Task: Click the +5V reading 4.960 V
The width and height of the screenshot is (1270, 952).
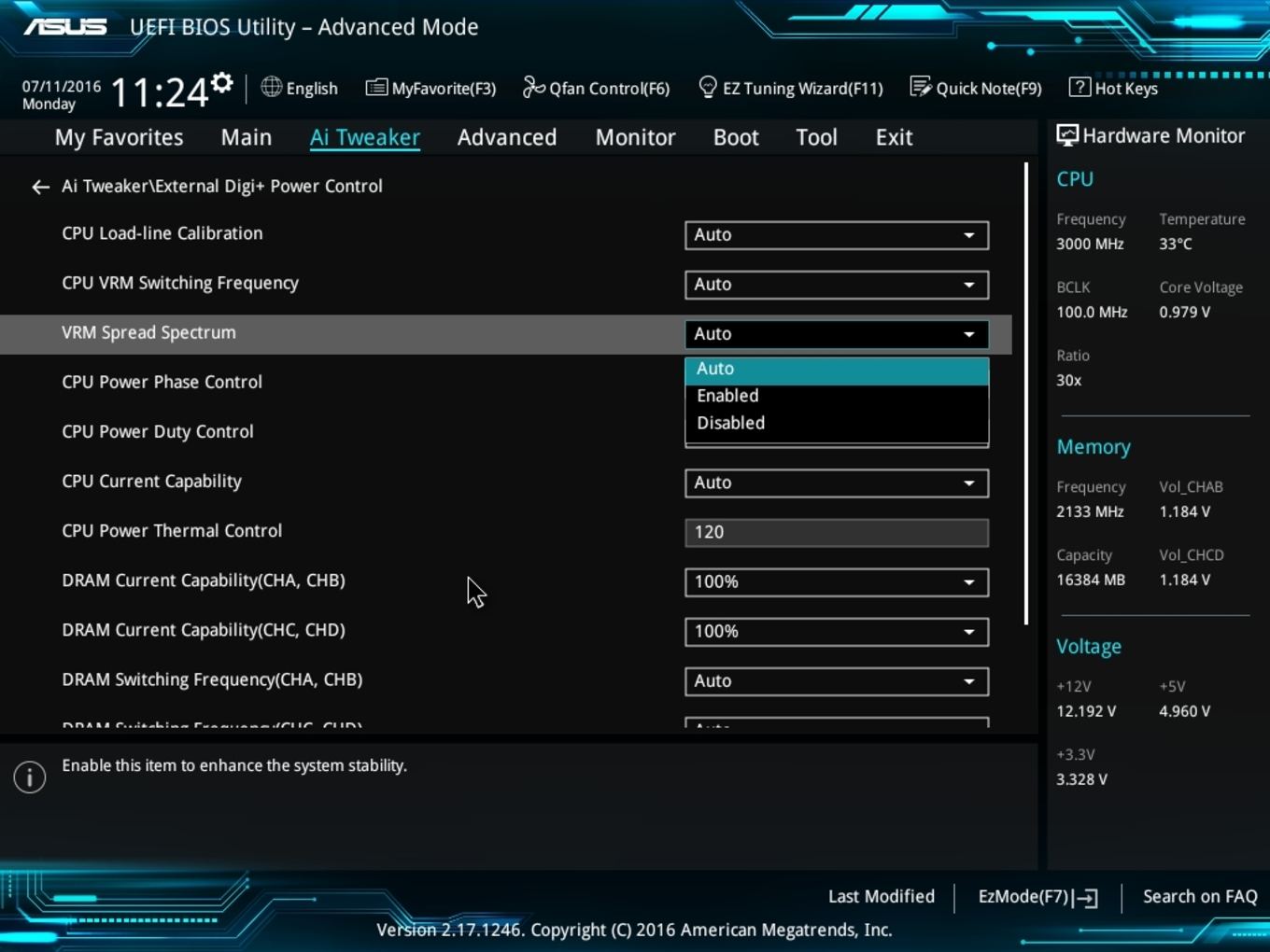Action: [1184, 711]
